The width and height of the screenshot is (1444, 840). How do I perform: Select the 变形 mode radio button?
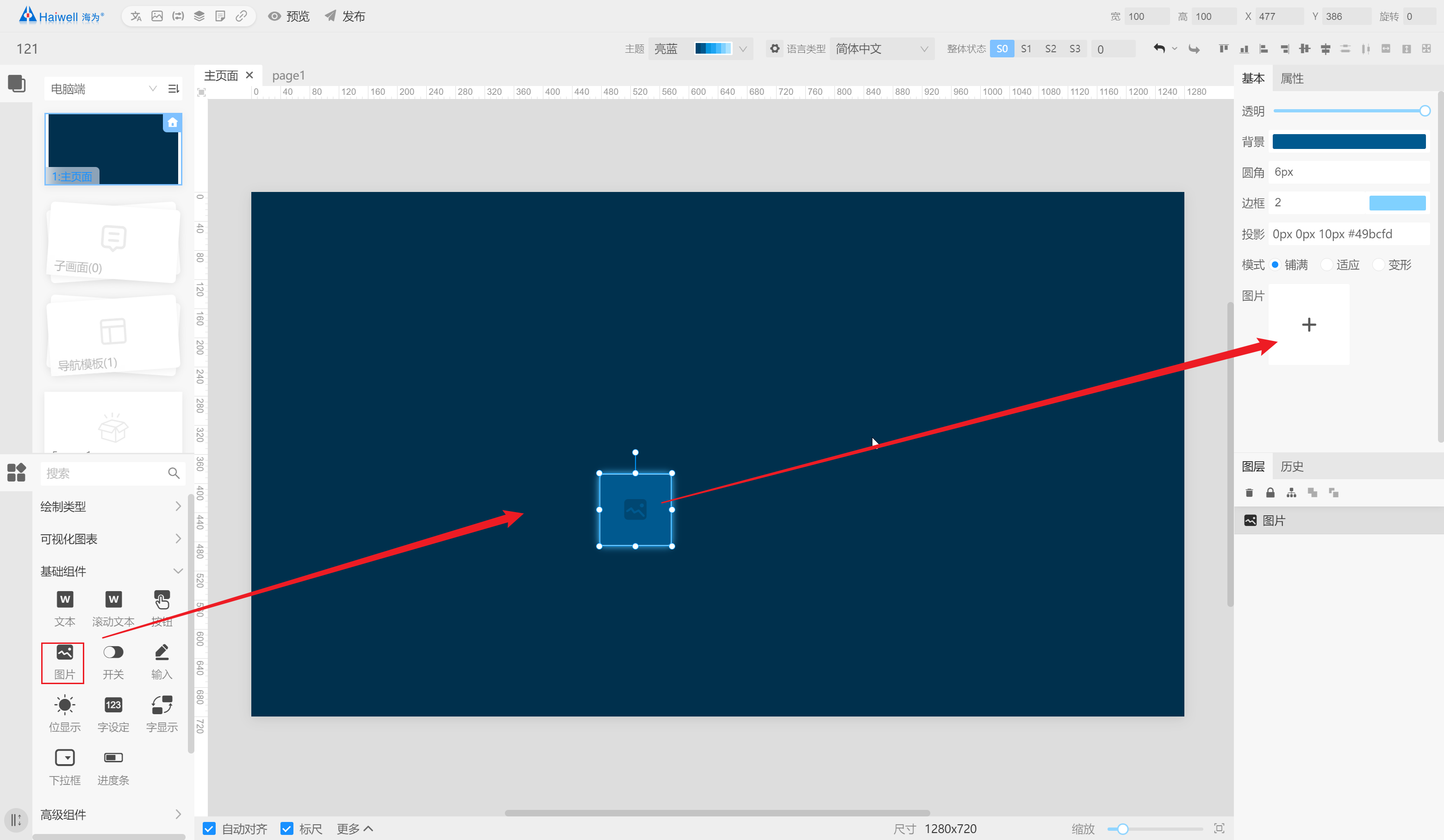[x=1379, y=265]
